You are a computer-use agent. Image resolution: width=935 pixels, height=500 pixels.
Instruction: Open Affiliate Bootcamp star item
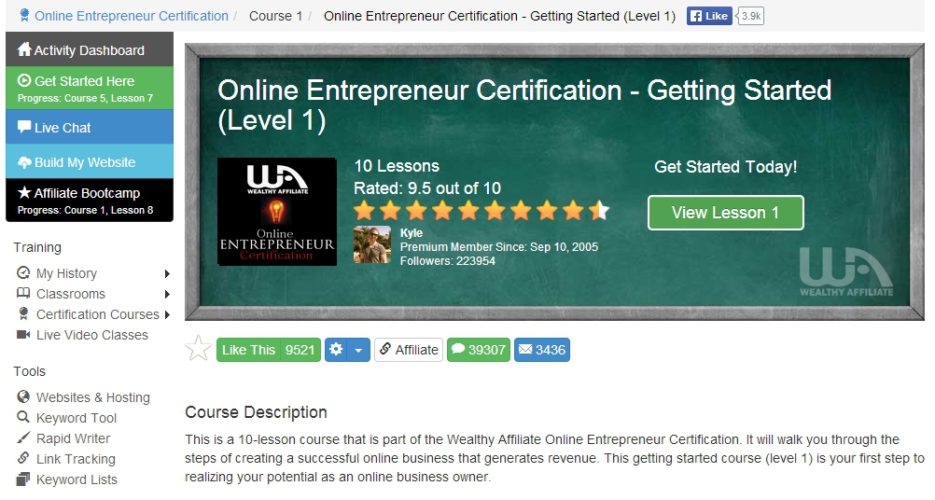(89, 200)
